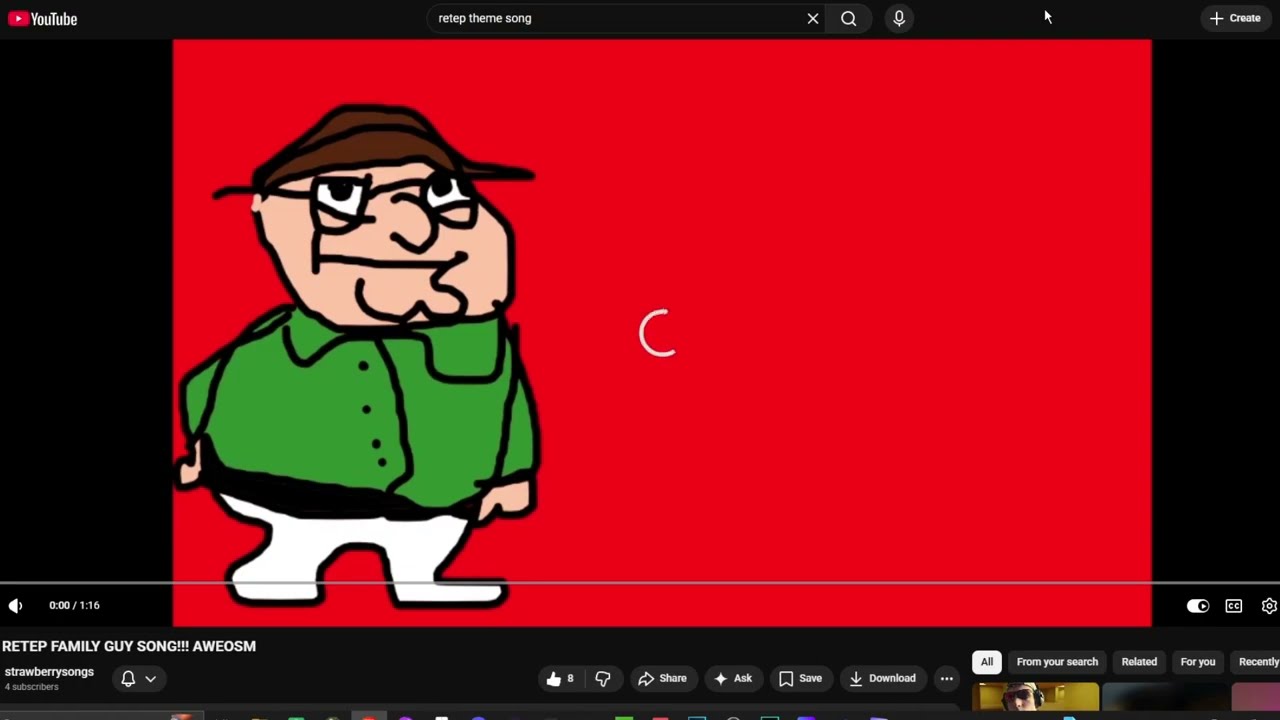Start voice search with the microphone

click(899, 18)
